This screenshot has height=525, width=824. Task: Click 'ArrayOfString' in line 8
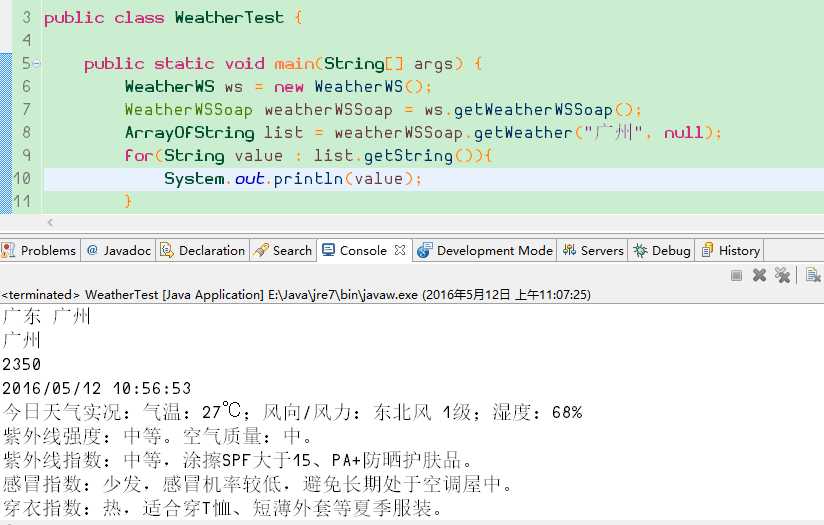click(190, 132)
